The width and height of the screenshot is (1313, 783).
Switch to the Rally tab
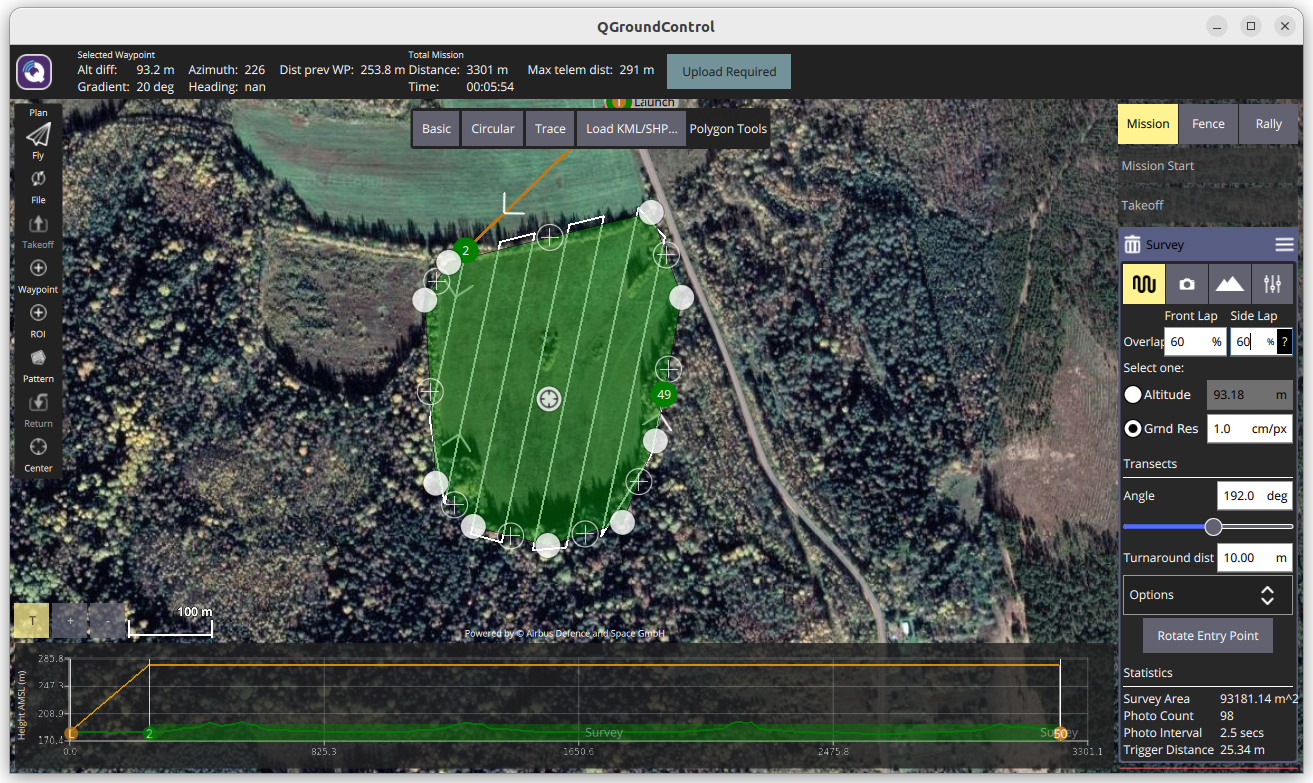point(1268,124)
